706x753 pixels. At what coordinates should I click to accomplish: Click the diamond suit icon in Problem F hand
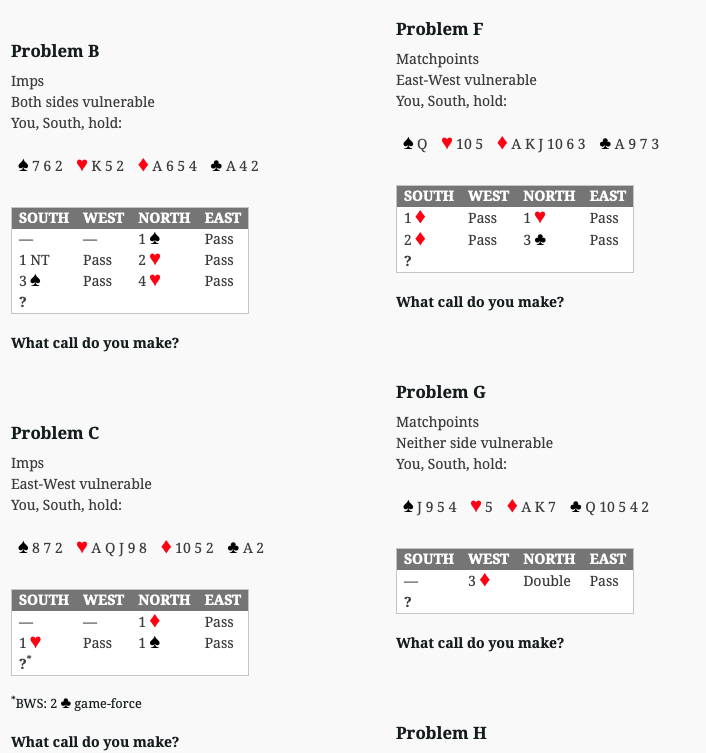pos(502,143)
